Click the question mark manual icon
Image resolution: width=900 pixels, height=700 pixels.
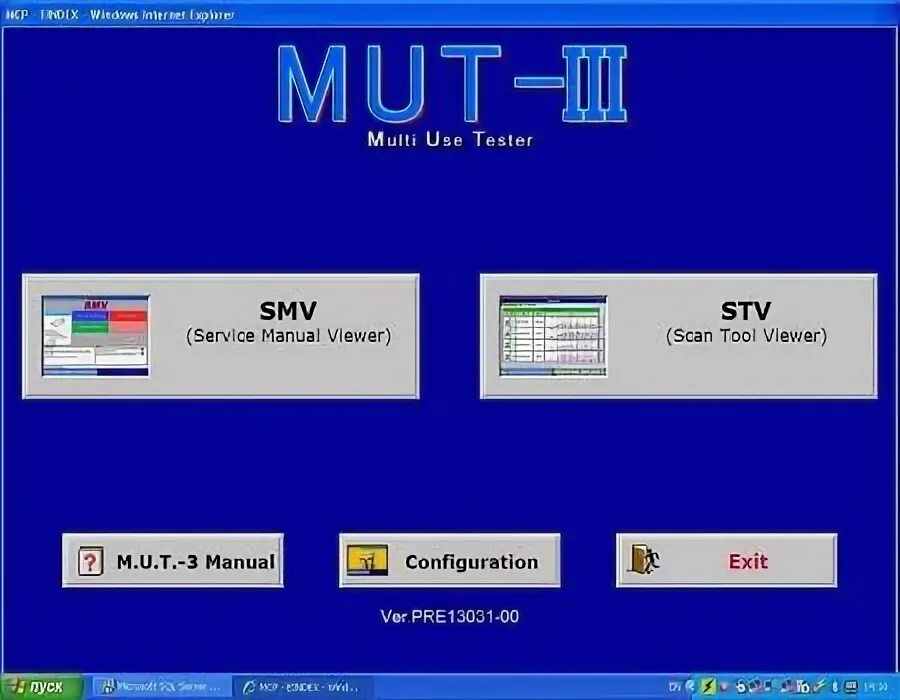[x=90, y=561]
